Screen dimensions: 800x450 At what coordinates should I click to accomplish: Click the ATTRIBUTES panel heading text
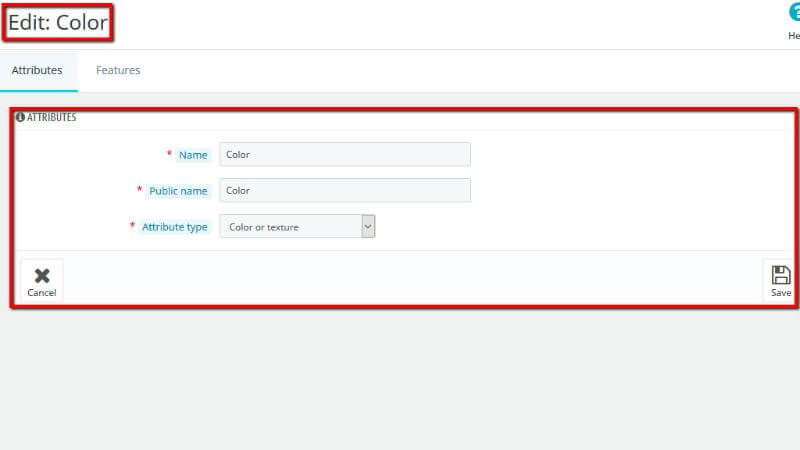click(52, 117)
